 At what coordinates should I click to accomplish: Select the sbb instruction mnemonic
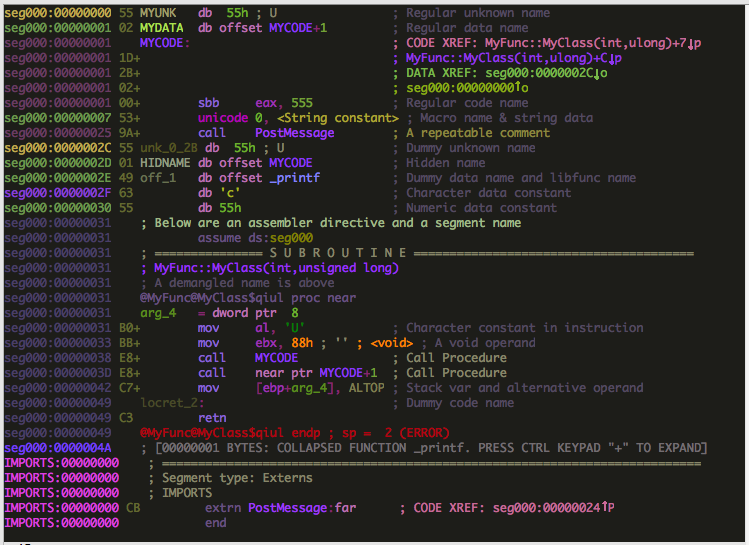coord(208,103)
